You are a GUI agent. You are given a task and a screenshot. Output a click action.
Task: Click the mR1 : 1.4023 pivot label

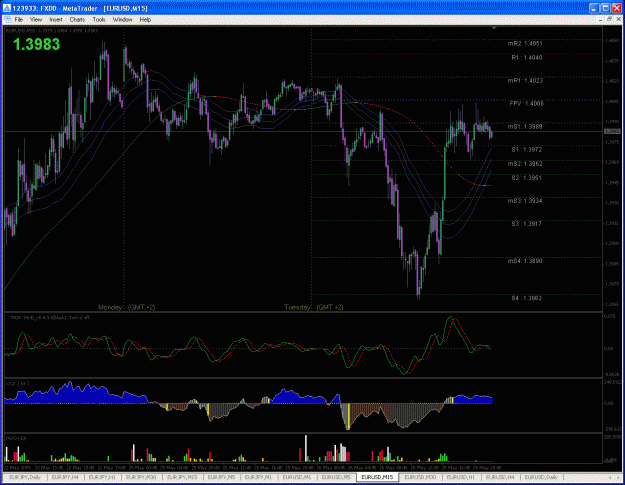coord(525,81)
